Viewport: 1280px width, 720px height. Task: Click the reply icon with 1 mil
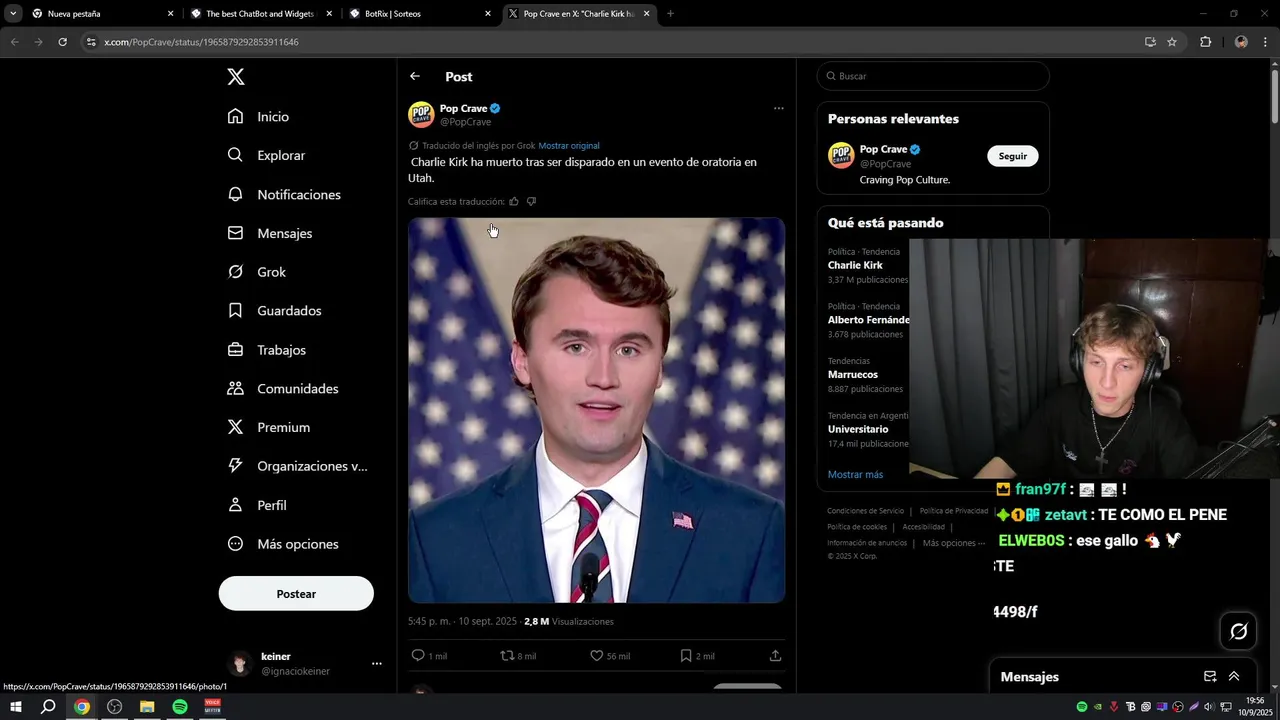pyautogui.click(x=418, y=656)
